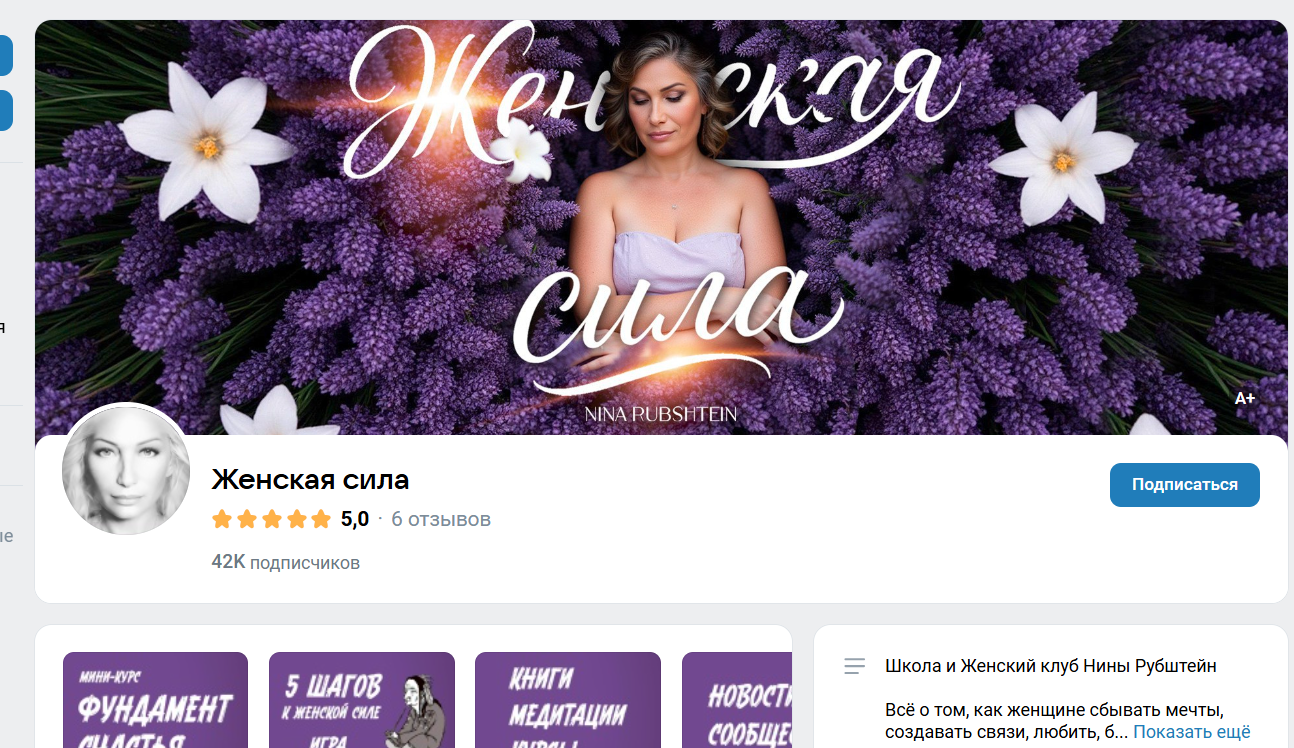Click the NINA RUBSHTEIN caption on cover

(x=661, y=414)
